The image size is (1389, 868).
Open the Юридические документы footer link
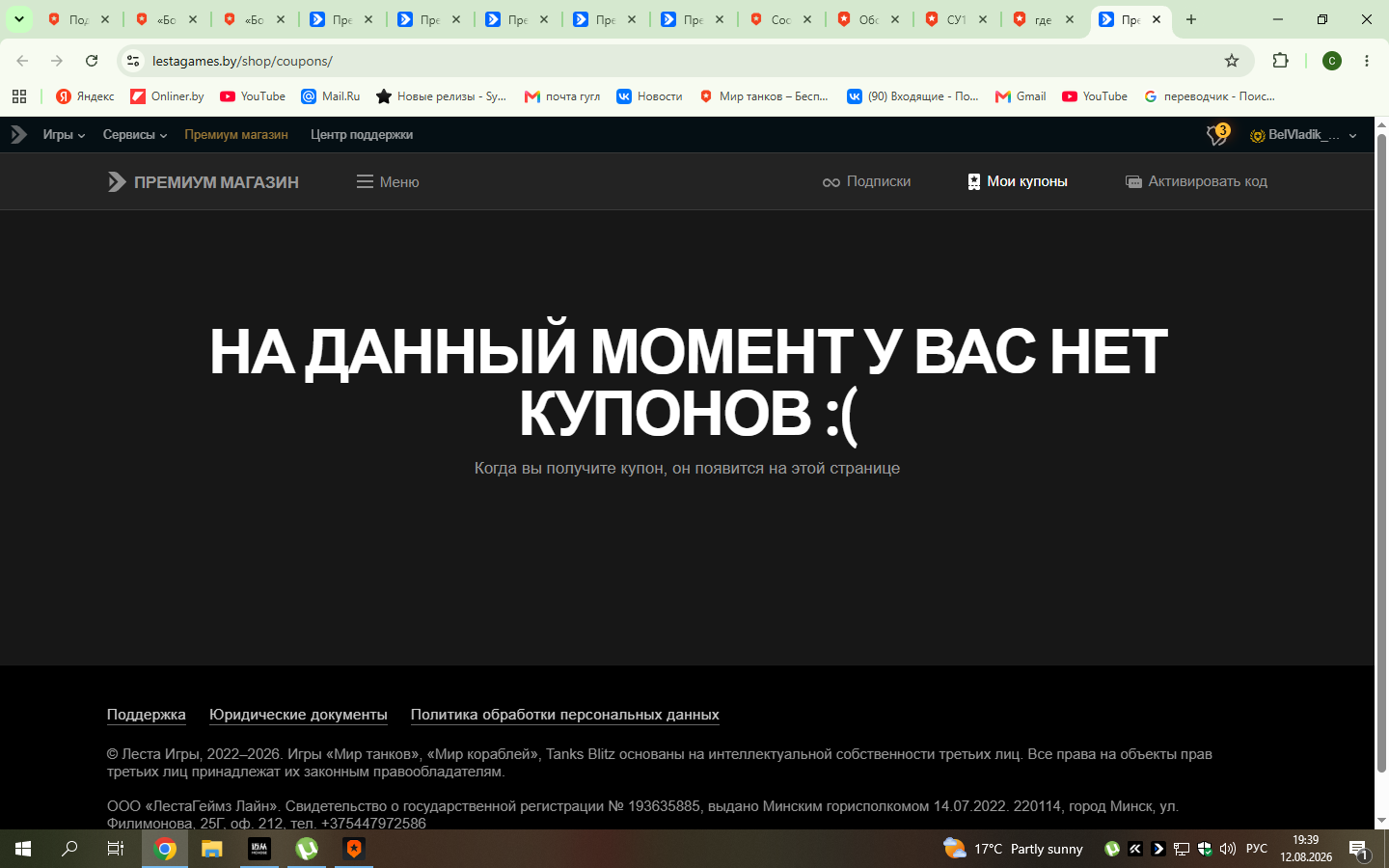click(298, 715)
